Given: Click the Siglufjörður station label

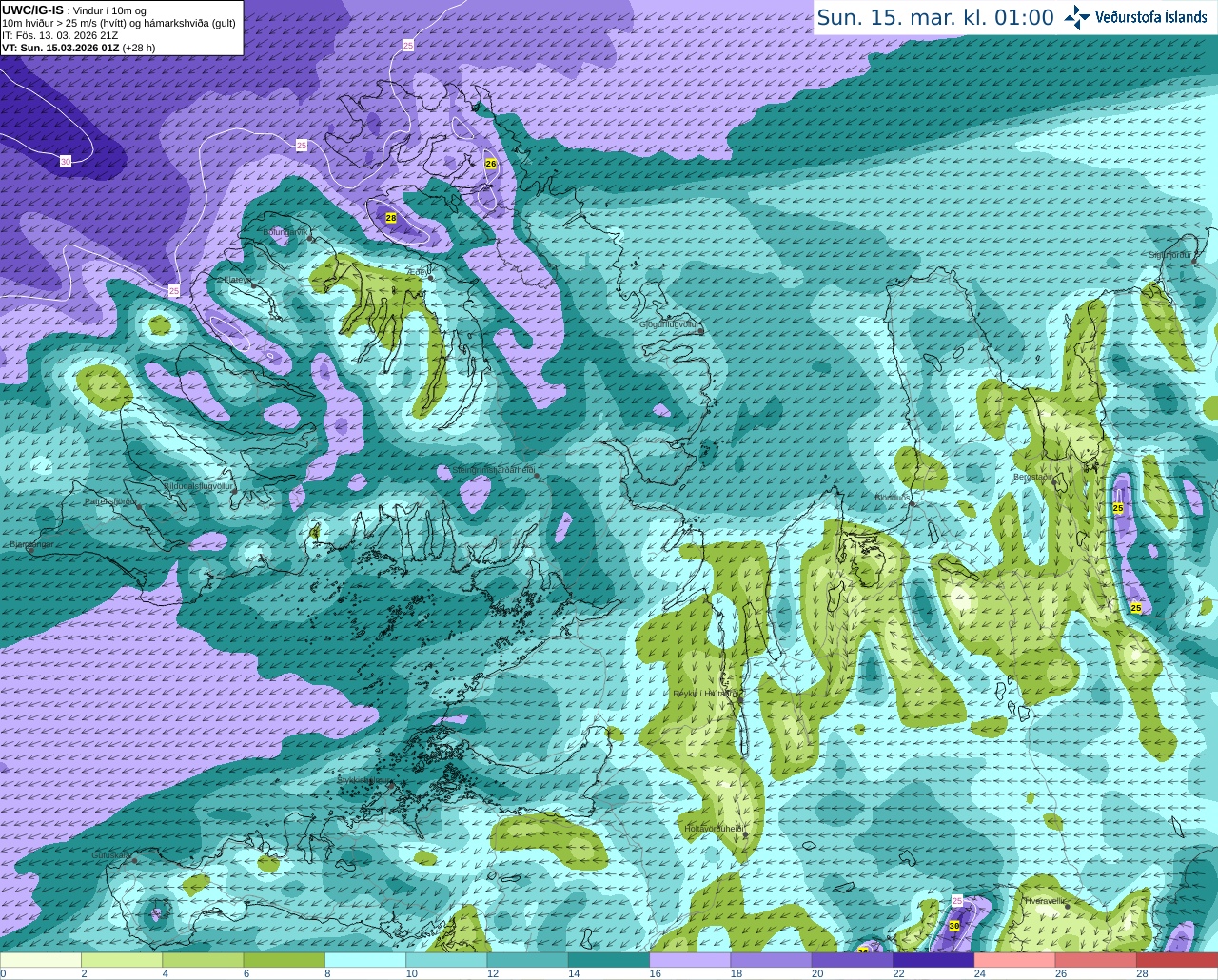Looking at the screenshot, I should [1170, 255].
